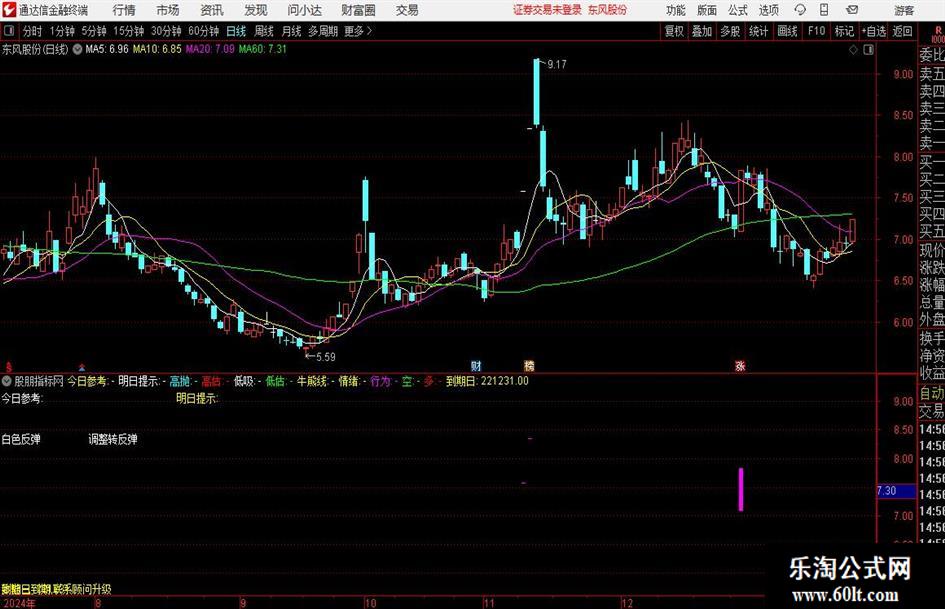Image resolution: width=945 pixels, height=609 pixels.
Task: Click the 调整转反弹 indicator label
Action: coord(113,440)
